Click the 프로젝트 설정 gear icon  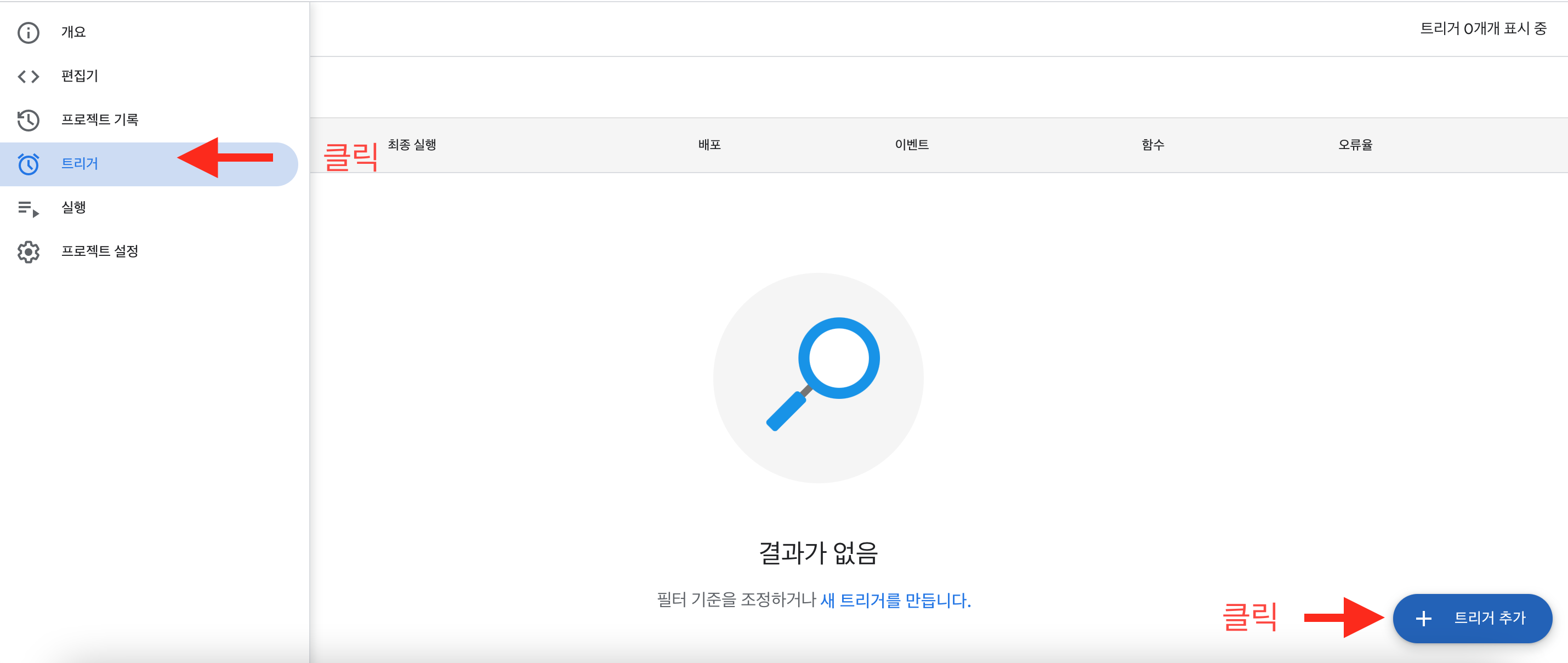(29, 252)
